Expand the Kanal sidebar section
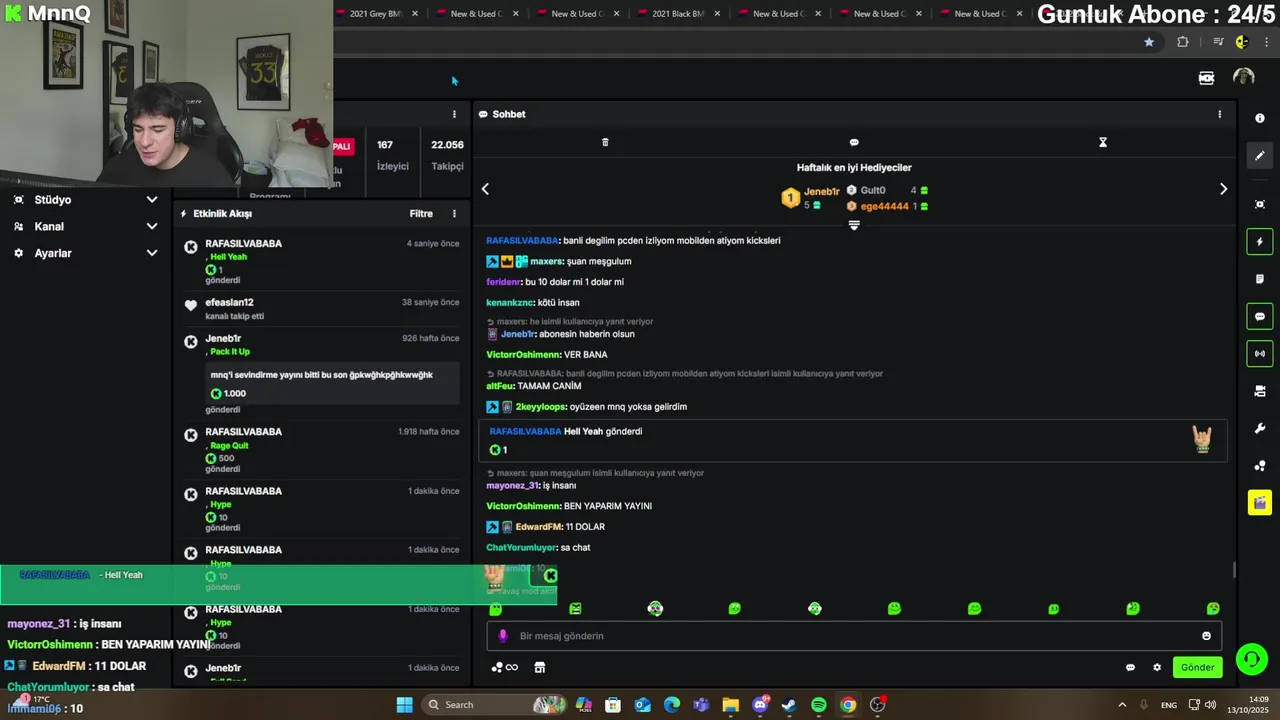The width and height of the screenshot is (1280, 720). click(85, 226)
